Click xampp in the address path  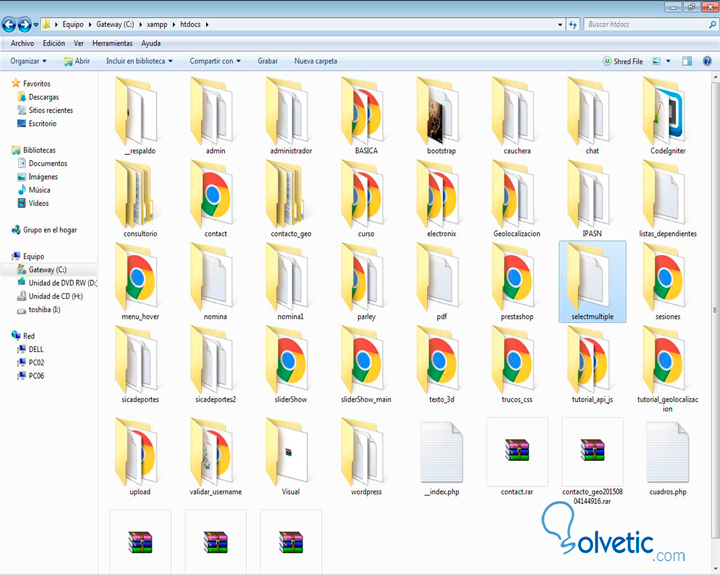[x=157, y=24]
